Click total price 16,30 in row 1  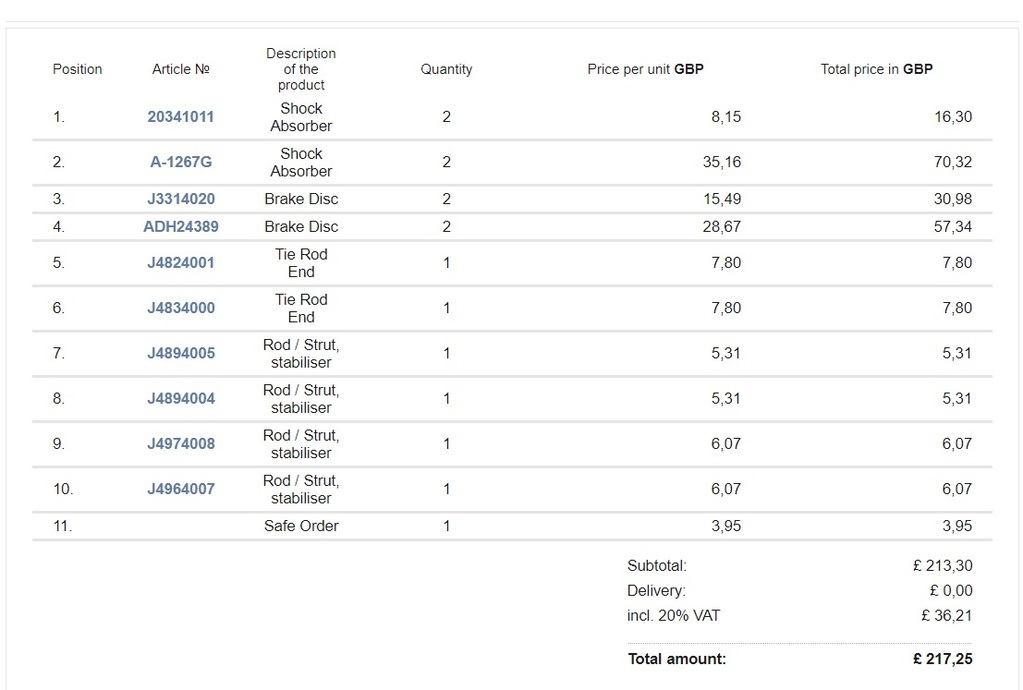tap(953, 117)
